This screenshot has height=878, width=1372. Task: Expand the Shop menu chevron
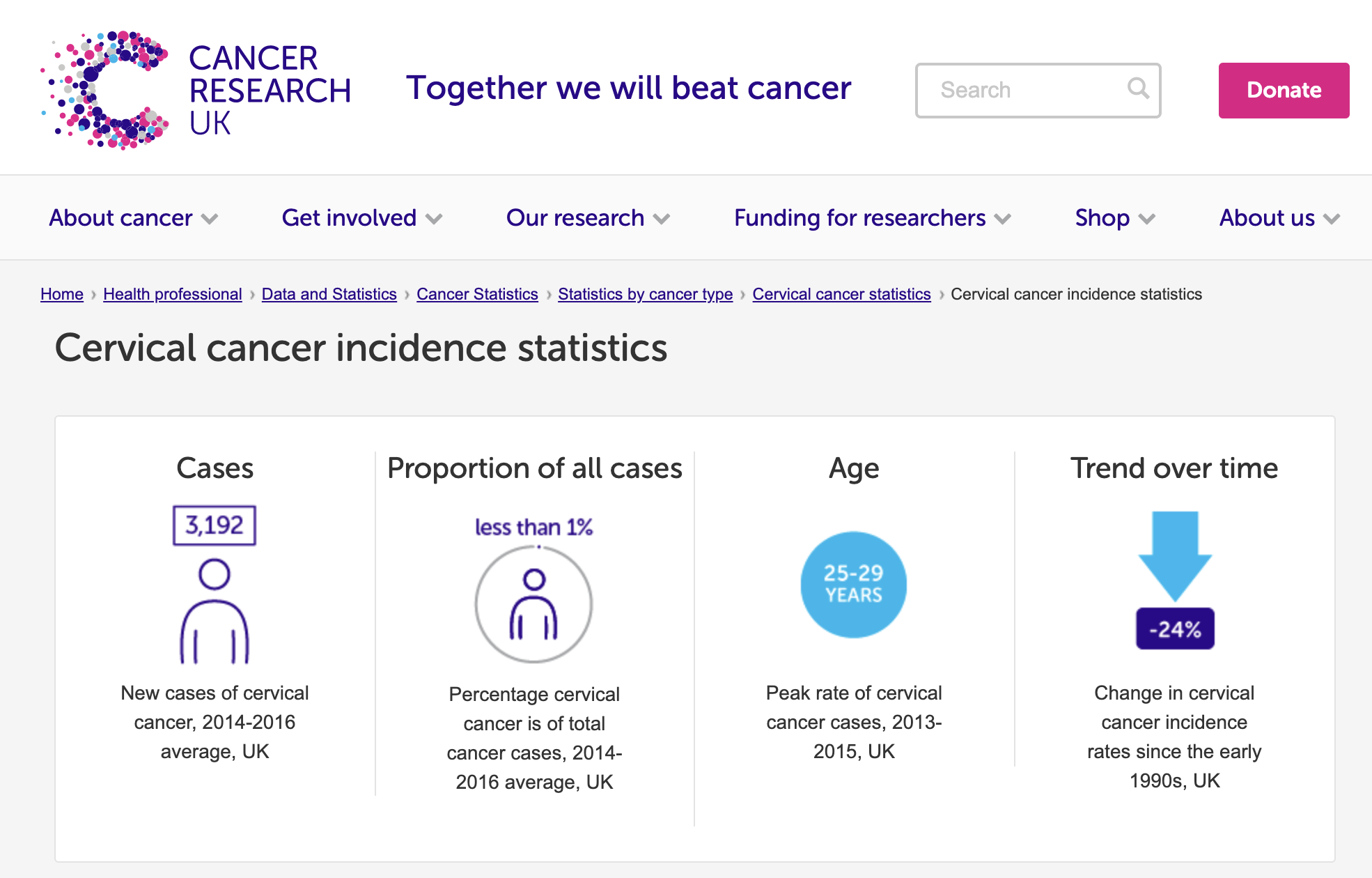(x=1146, y=219)
